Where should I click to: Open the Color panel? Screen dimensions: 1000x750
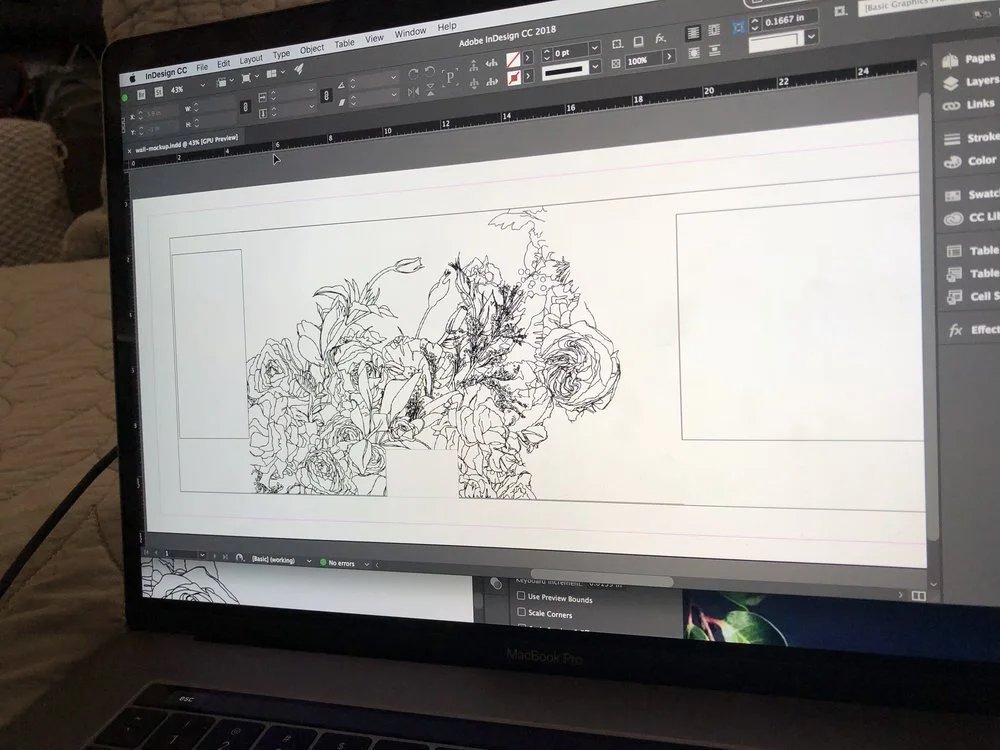click(x=970, y=161)
